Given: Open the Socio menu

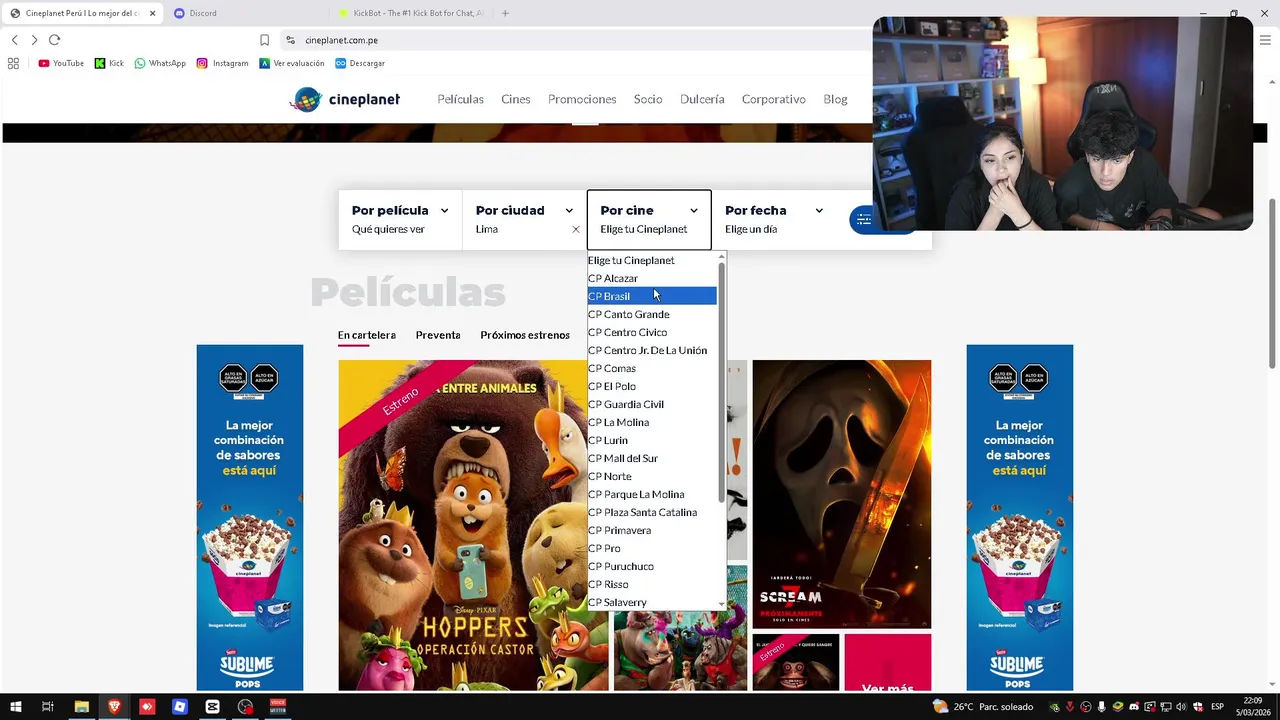Looking at the screenshot, I should click(648, 99).
